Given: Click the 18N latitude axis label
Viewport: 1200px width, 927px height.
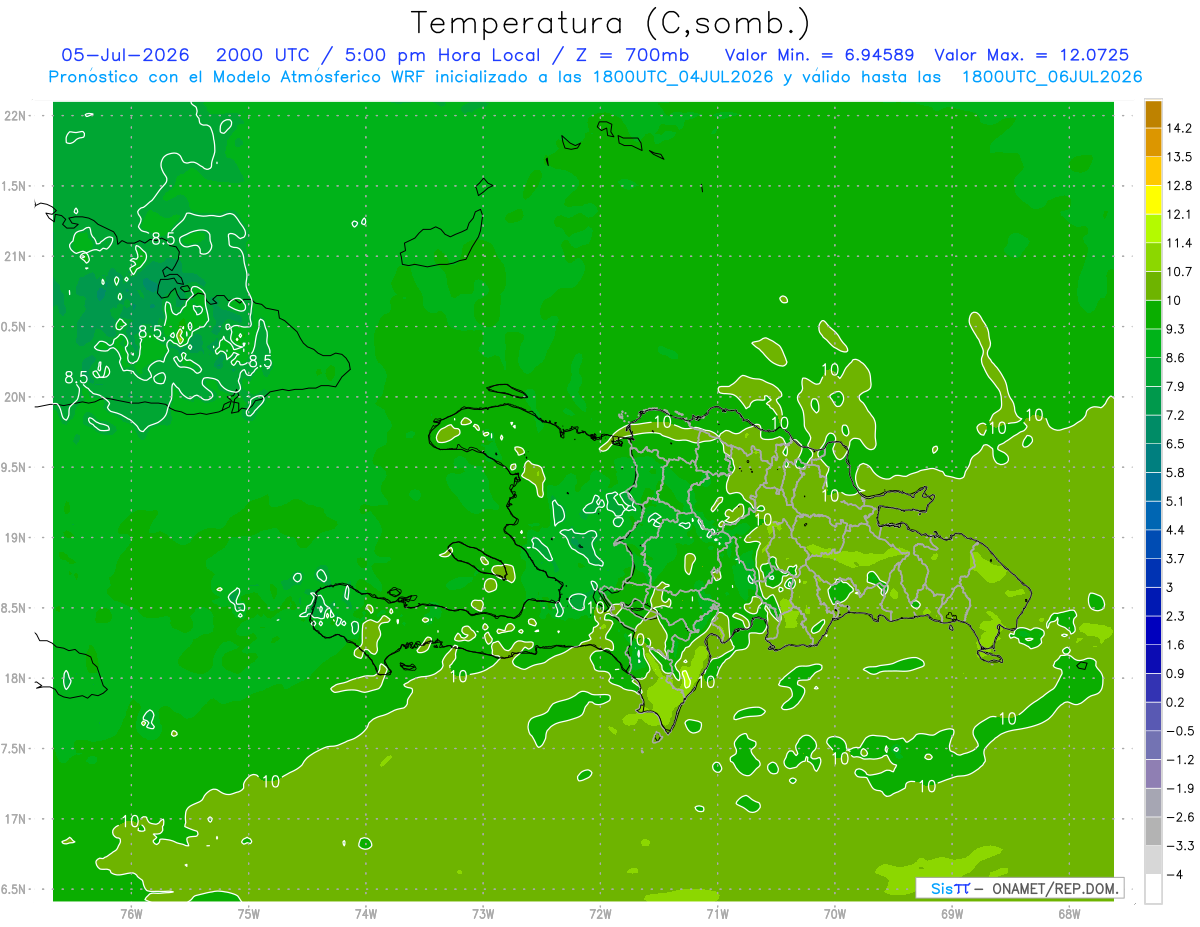Looking at the screenshot, I should pos(16,678).
